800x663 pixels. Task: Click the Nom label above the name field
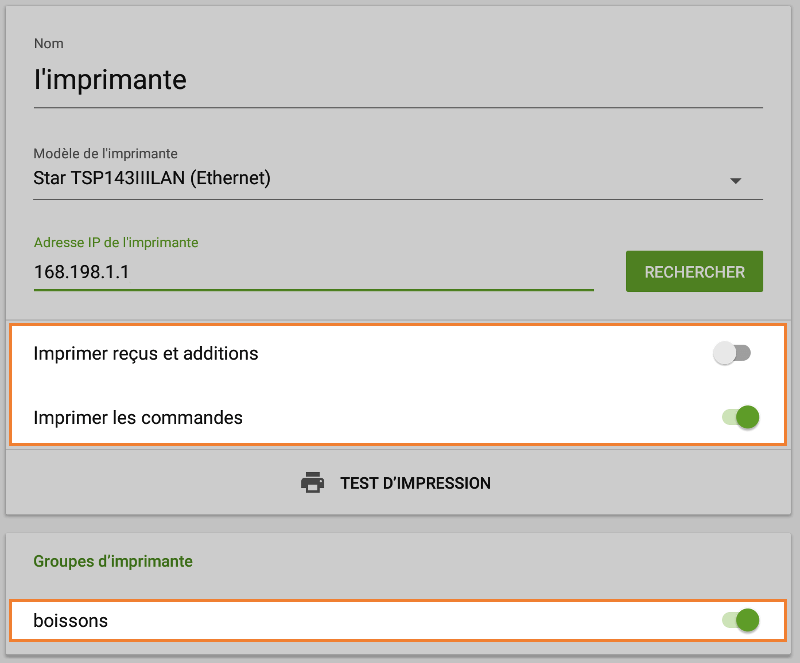coord(49,44)
